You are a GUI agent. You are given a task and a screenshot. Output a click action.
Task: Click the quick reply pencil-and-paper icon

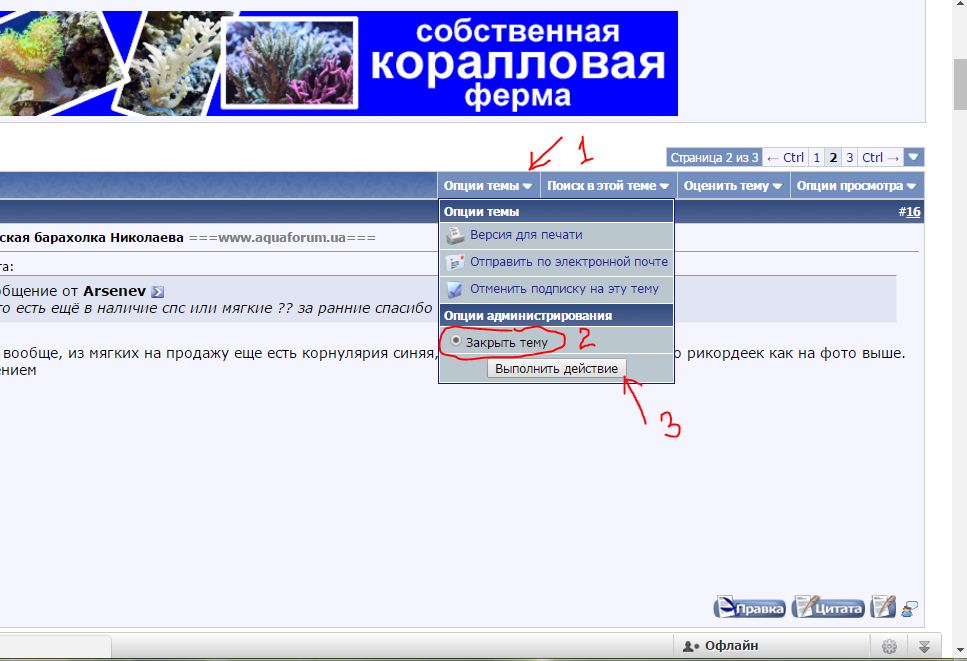pos(882,607)
